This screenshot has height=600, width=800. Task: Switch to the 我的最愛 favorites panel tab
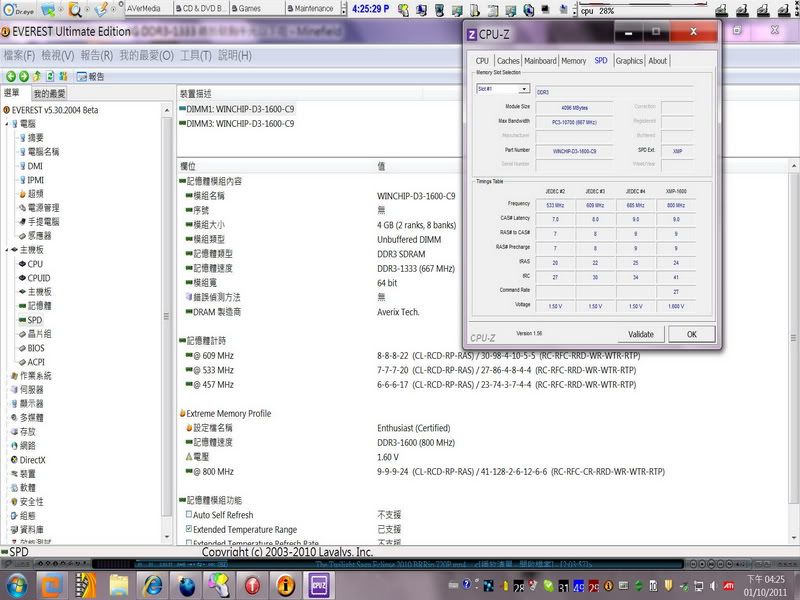click(49, 93)
